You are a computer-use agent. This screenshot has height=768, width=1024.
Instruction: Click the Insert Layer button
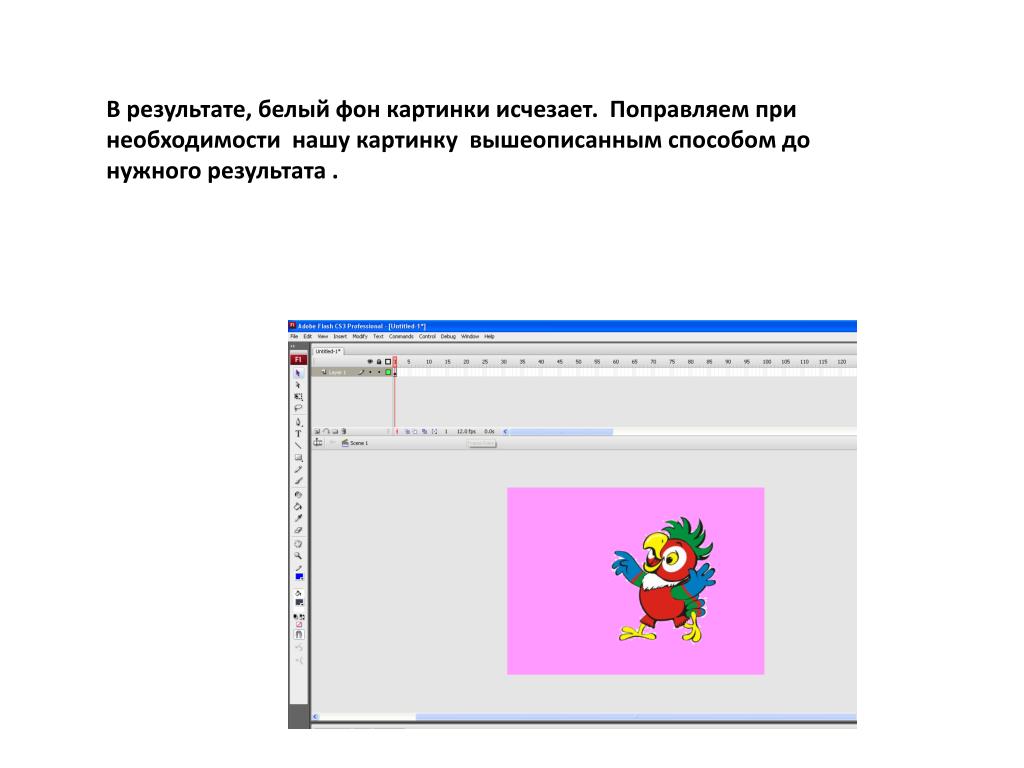point(317,432)
